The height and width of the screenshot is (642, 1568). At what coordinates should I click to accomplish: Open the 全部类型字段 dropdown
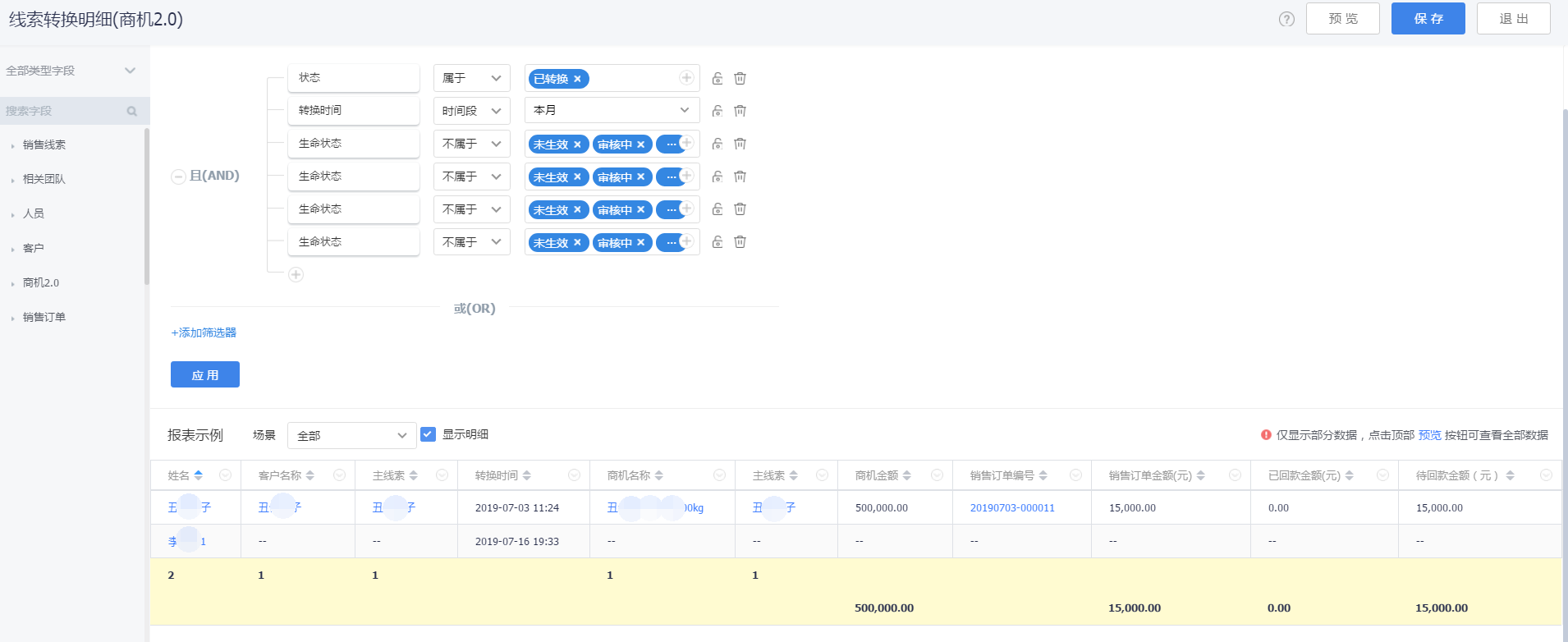pos(71,71)
